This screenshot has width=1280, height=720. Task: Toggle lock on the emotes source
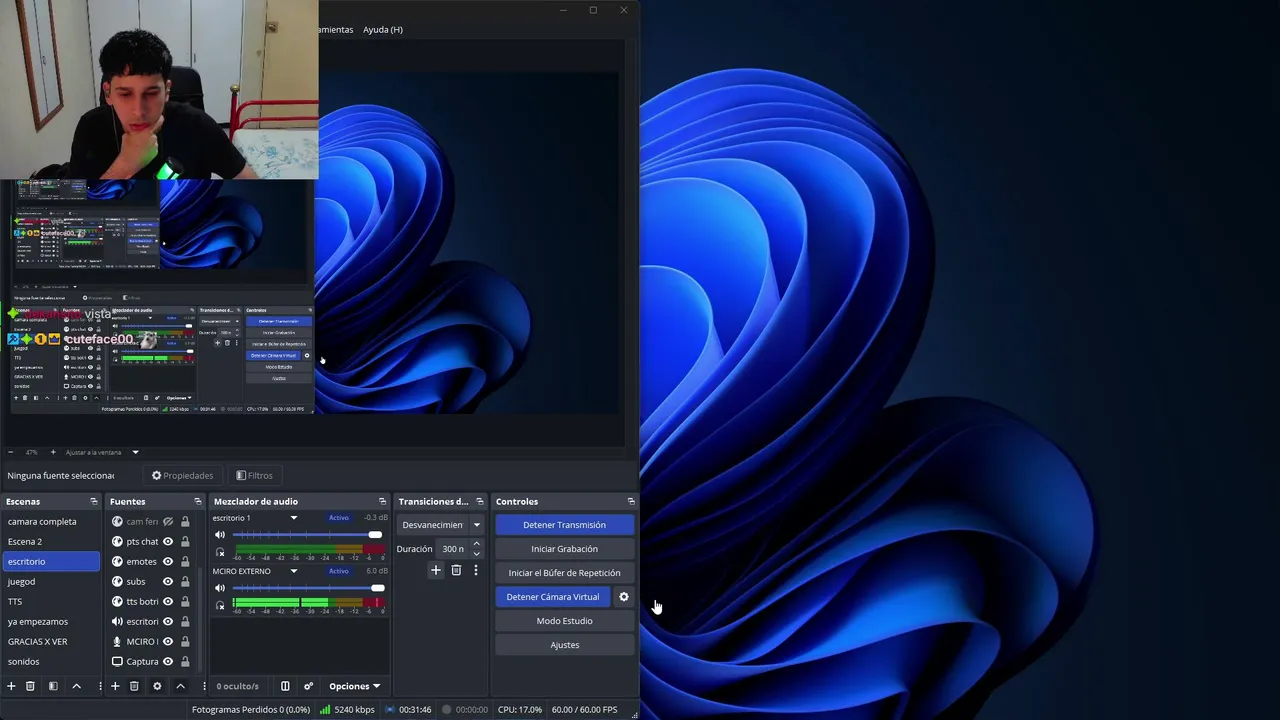185,561
